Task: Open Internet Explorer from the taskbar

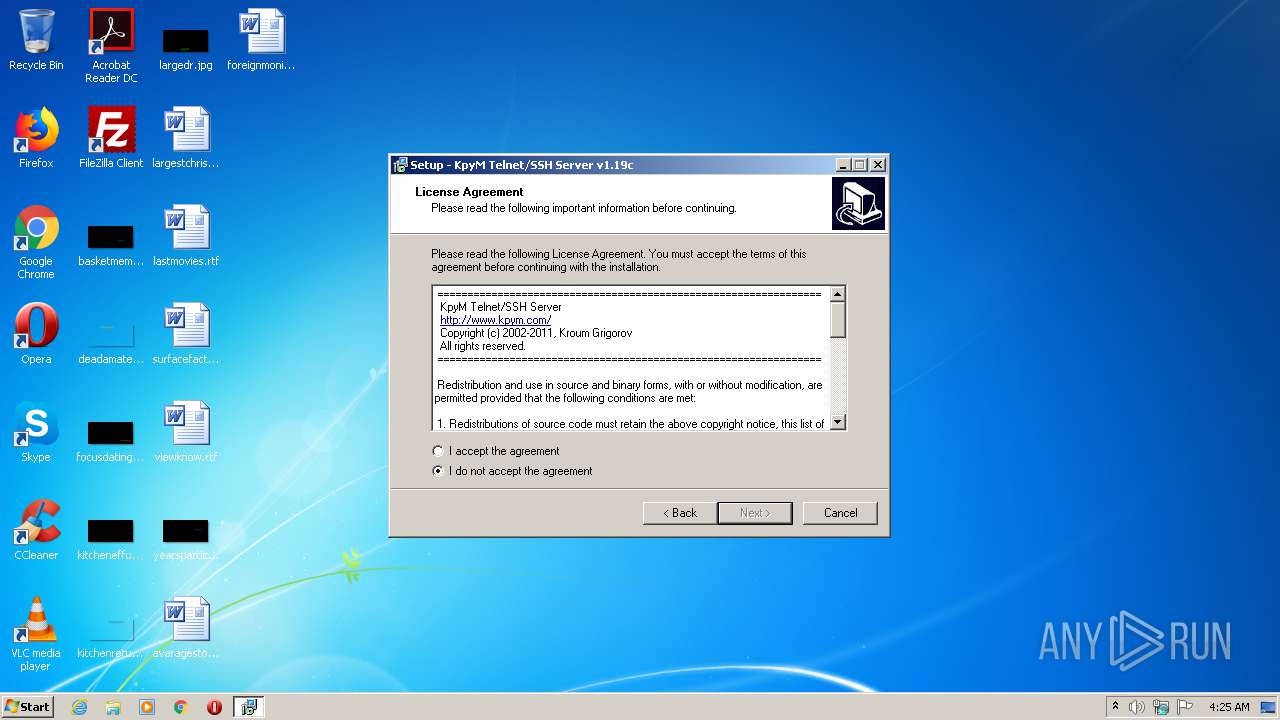Action: click(x=80, y=707)
